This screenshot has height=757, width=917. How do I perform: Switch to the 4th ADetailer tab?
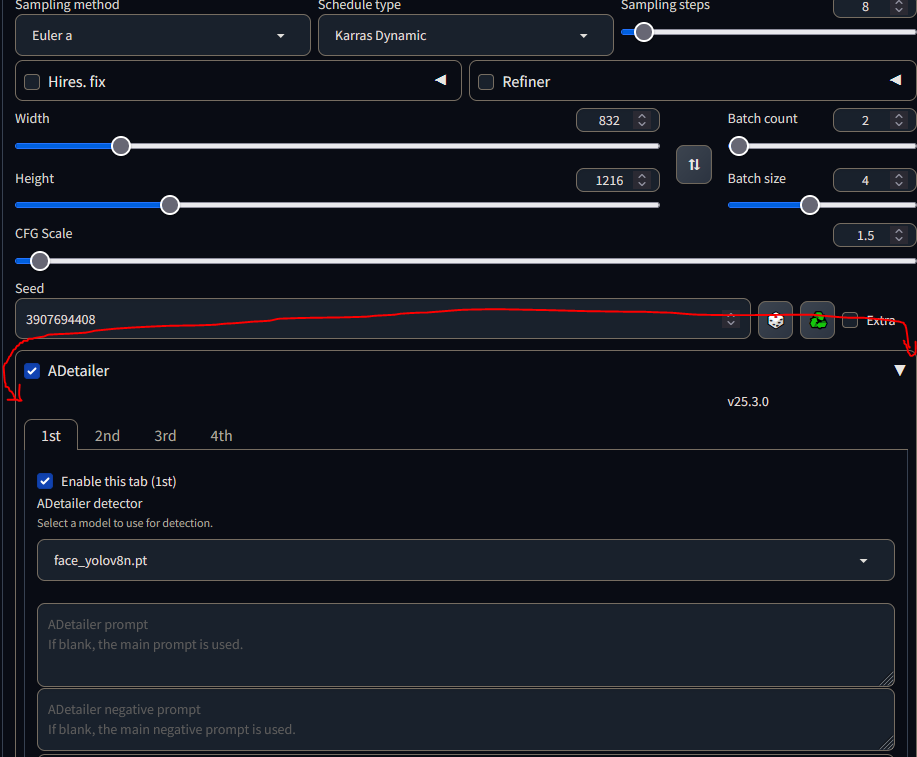click(x=221, y=436)
